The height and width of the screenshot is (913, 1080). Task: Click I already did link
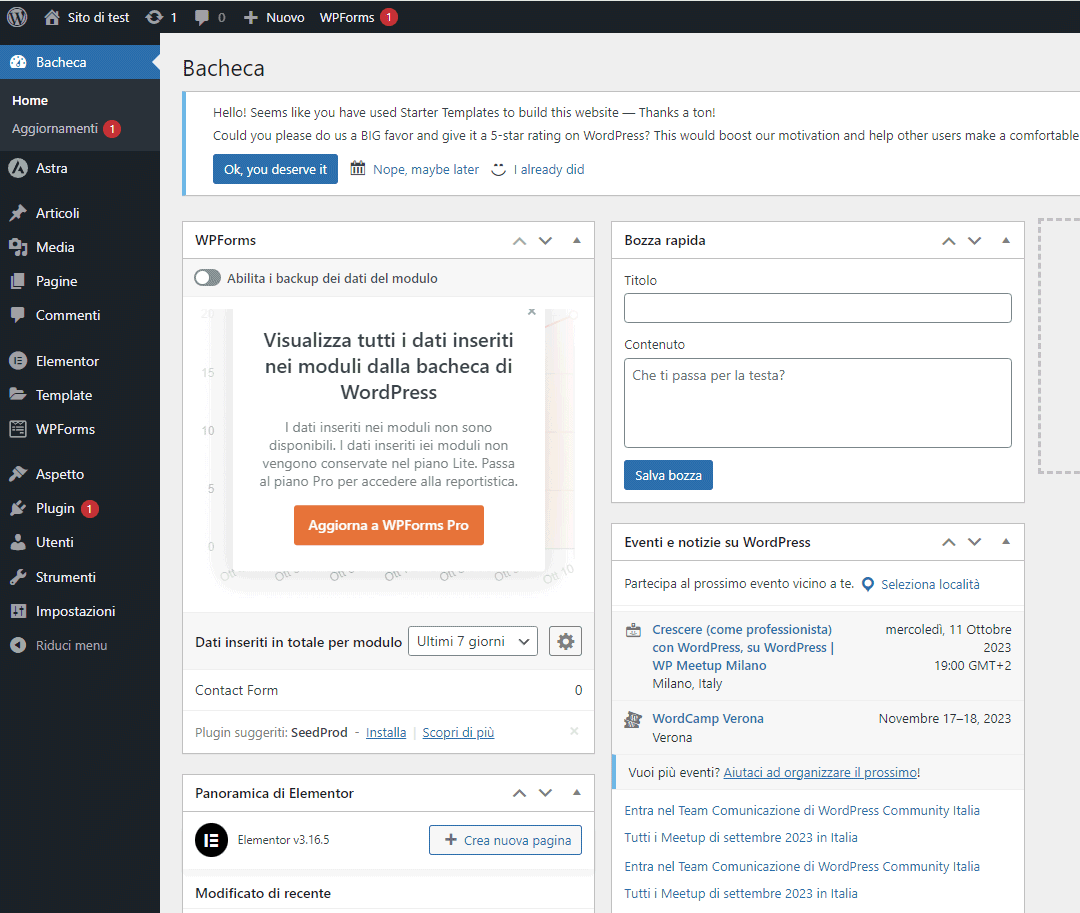[549, 169]
